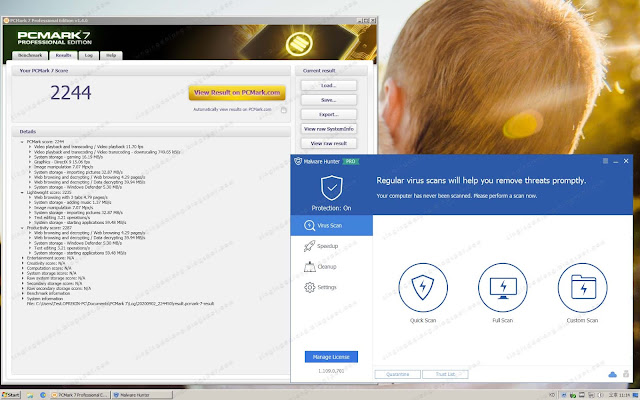Select the 2244 PCMark score value
Viewport: 640px width, 400px height.
(71, 93)
